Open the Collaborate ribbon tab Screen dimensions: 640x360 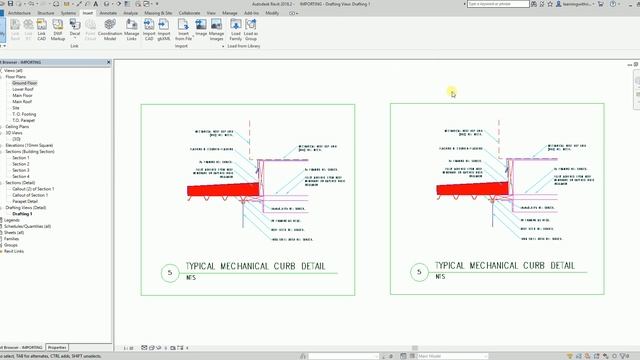click(x=189, y=13)
